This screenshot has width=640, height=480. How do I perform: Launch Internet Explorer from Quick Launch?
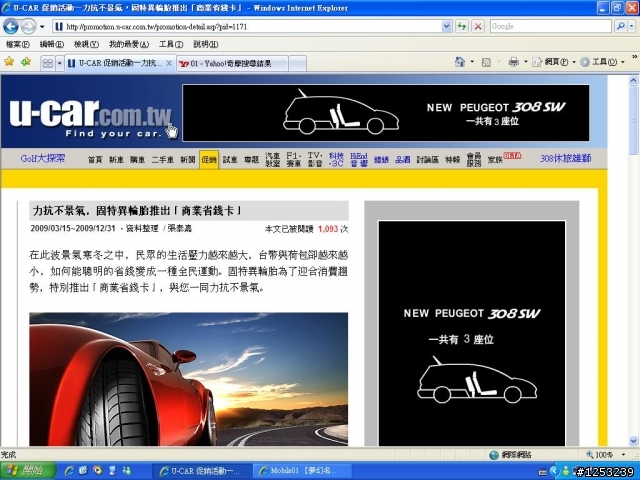[x=69, y=471]
